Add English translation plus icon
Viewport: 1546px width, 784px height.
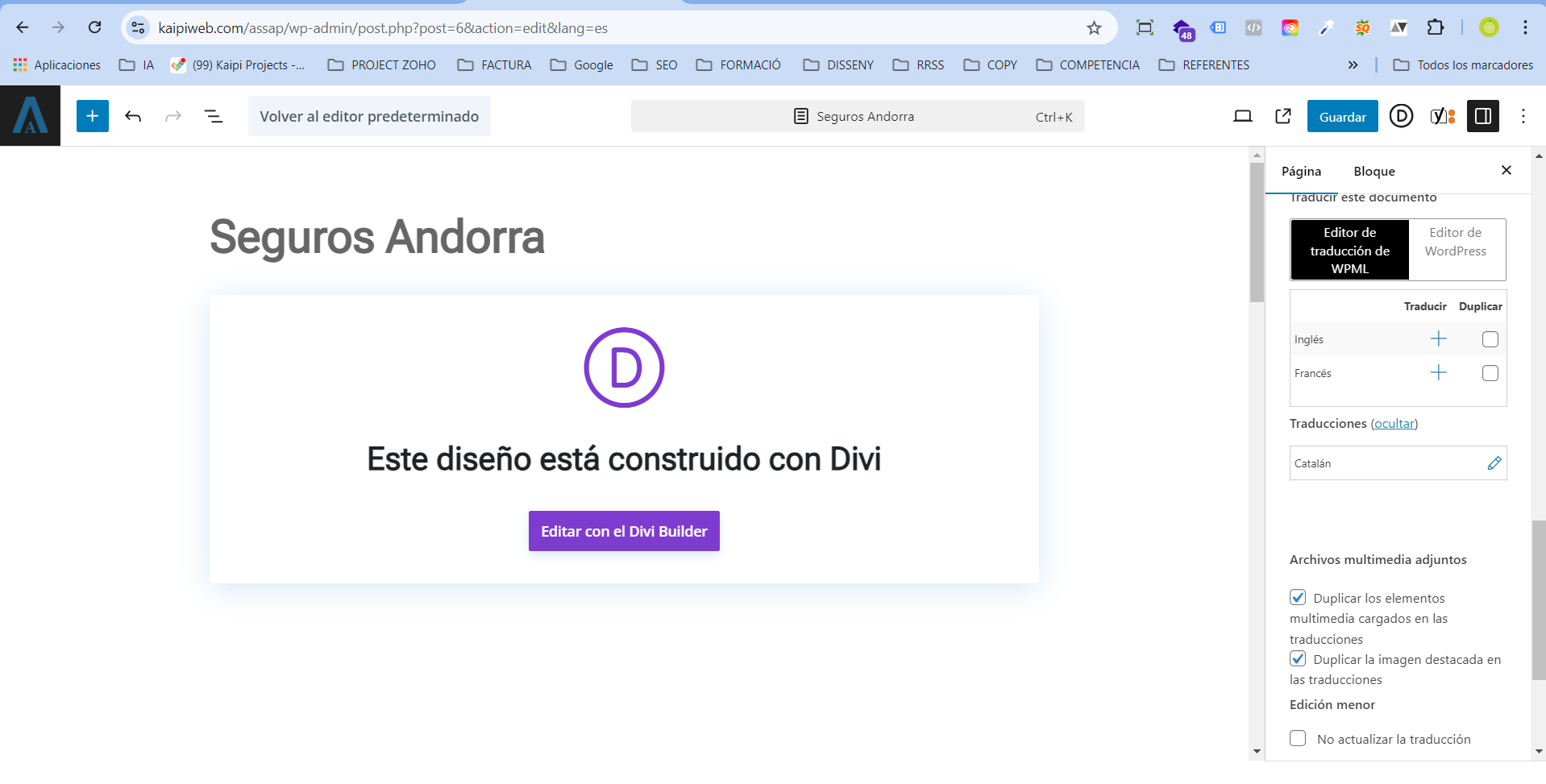point(1438,339)
